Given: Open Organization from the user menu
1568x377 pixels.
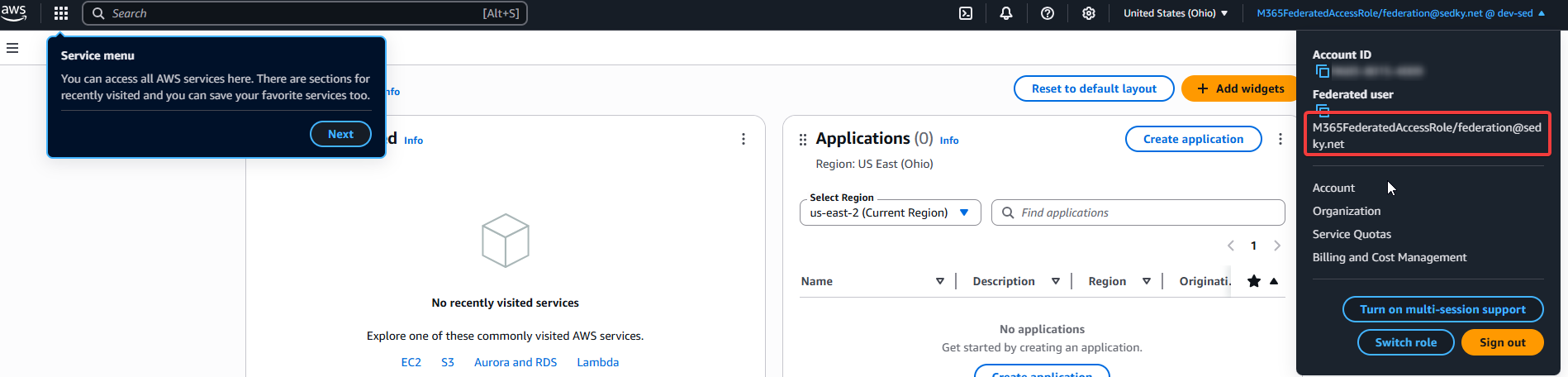Looking at the screenshot, I should (1347, 211).
